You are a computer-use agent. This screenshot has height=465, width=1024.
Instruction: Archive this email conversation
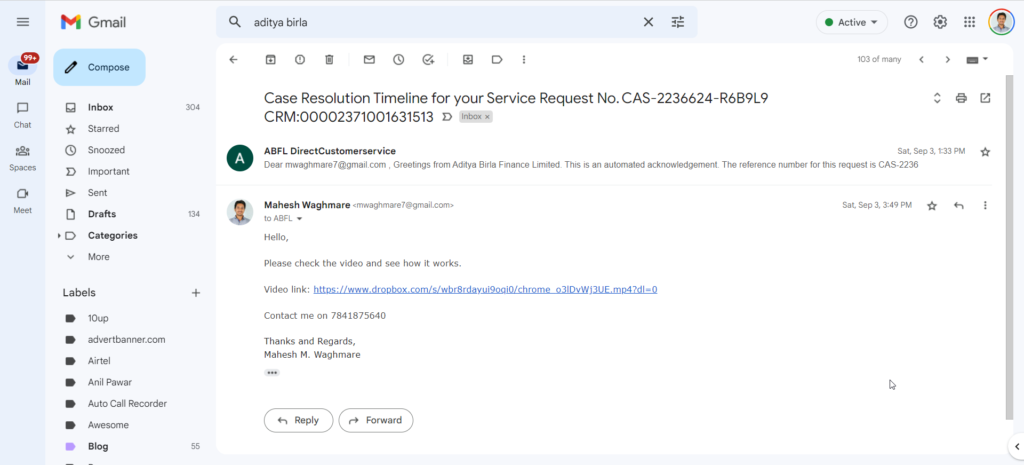(270, 59)
